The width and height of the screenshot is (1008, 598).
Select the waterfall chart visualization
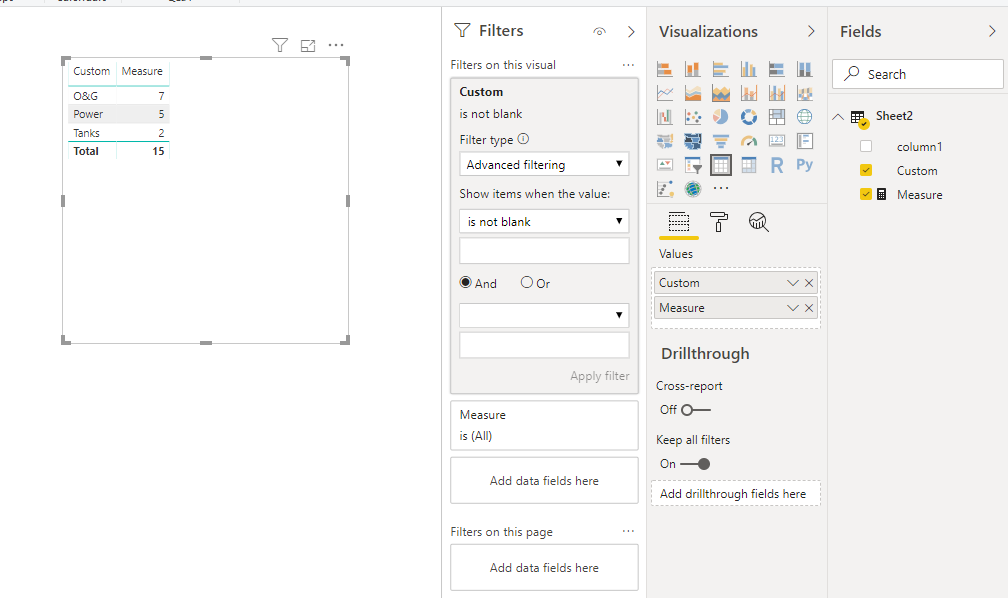point(665,117)
